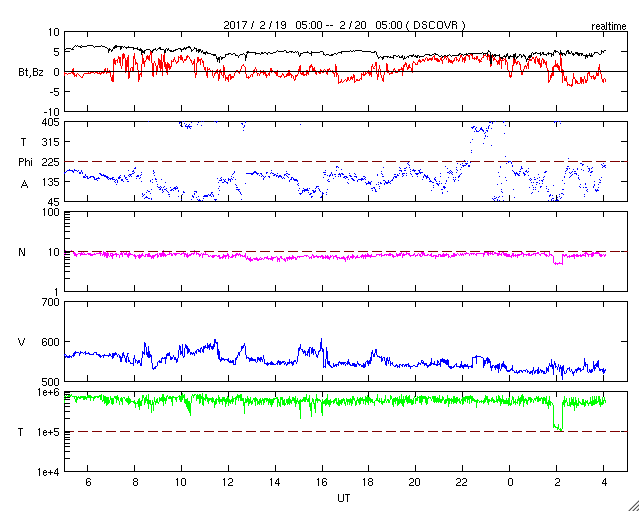Select the 'Bt,Bz' axis label
Screen dimensions: 640x512
(31, 73)
